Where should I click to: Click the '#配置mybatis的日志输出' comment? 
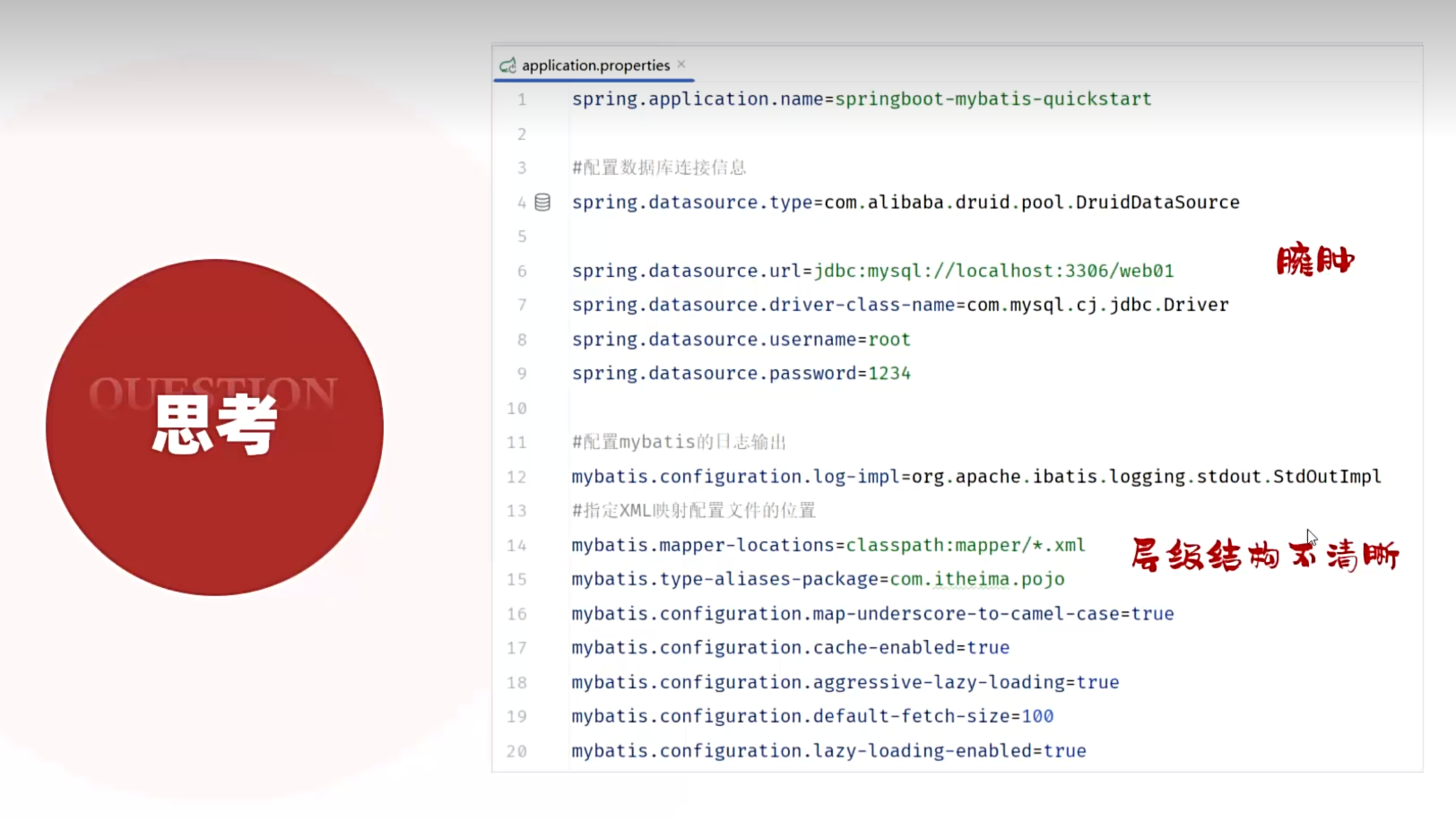(679, 442)
